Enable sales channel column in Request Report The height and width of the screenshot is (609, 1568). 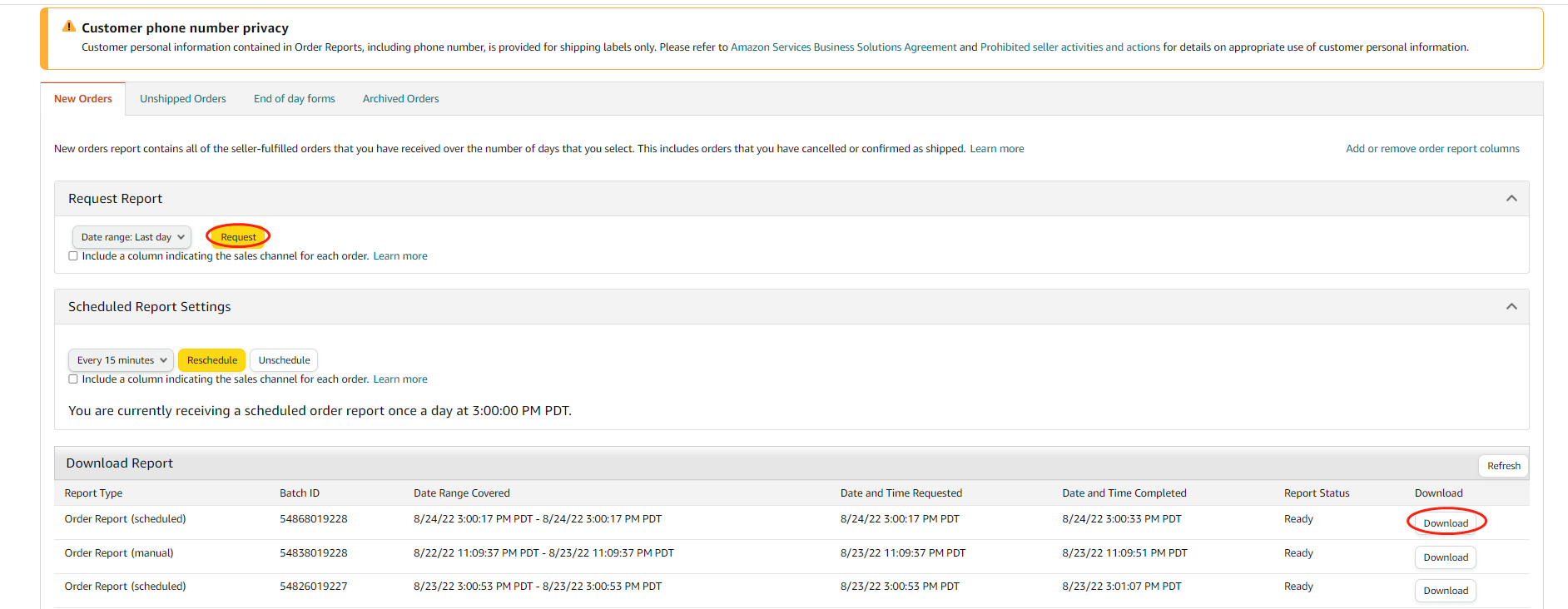tap(73, 256)
